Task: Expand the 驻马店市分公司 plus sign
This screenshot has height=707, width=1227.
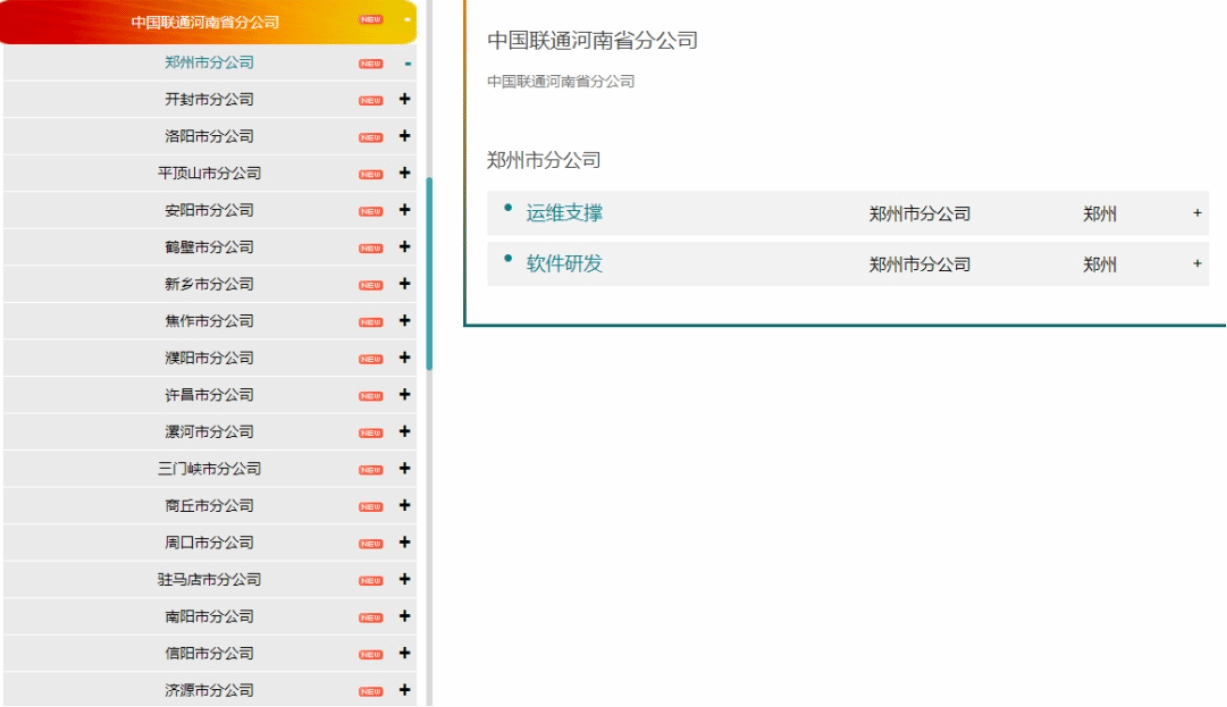Action: pyautogui.click(x=405, y=580)
